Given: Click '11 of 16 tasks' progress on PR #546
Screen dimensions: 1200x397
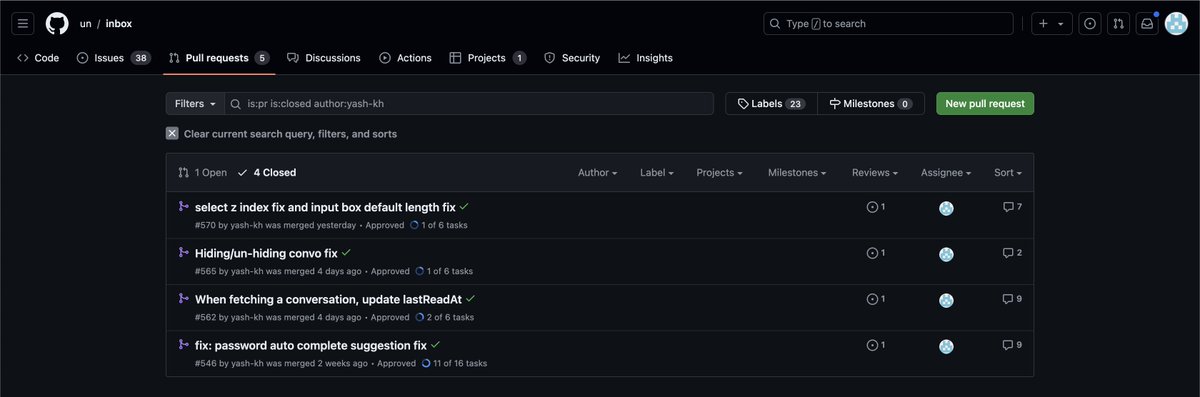Looking at the screenshot, I should pyautogui.click(x=454, y=363).
